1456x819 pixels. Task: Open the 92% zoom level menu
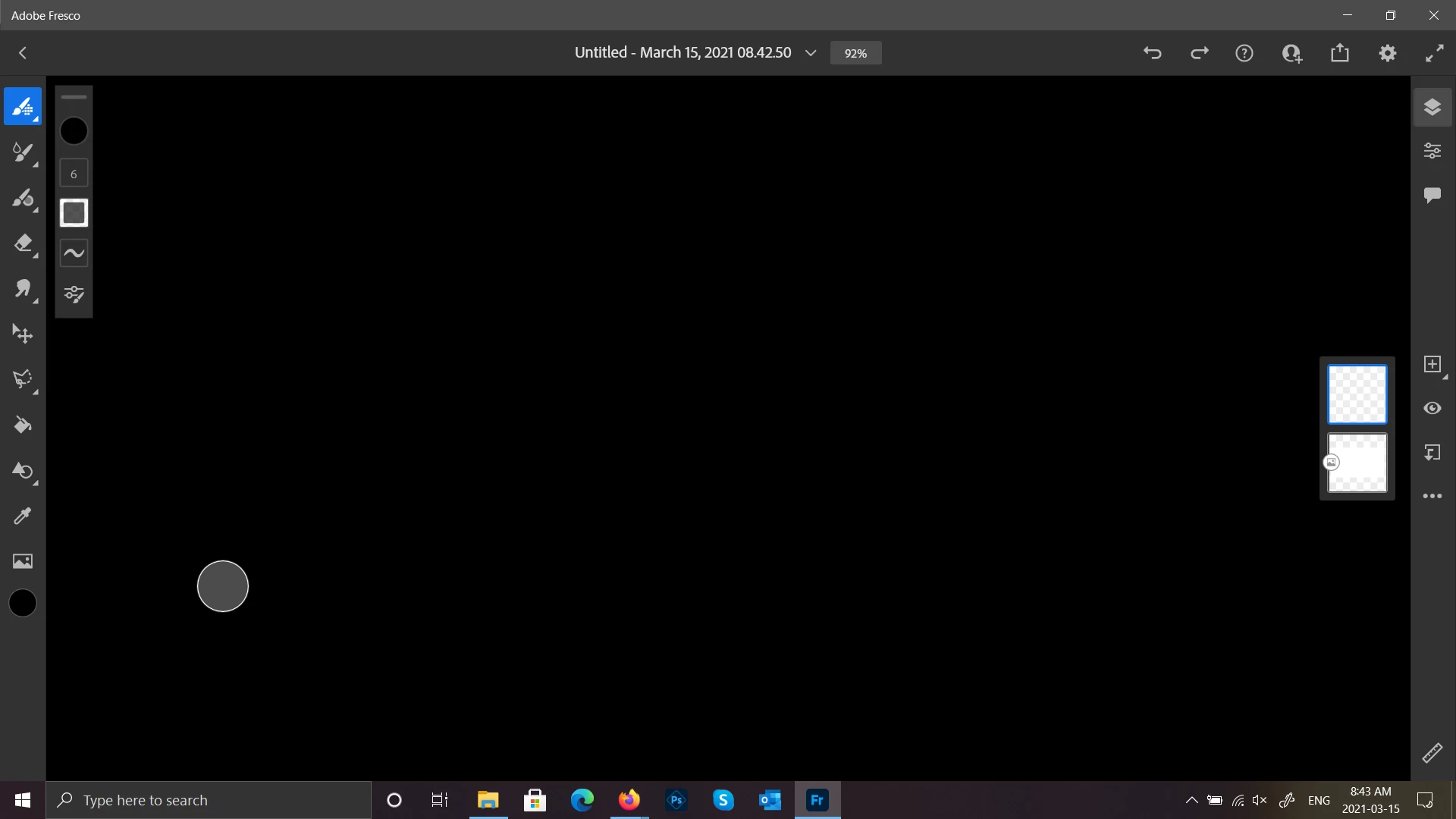point(855,53)
